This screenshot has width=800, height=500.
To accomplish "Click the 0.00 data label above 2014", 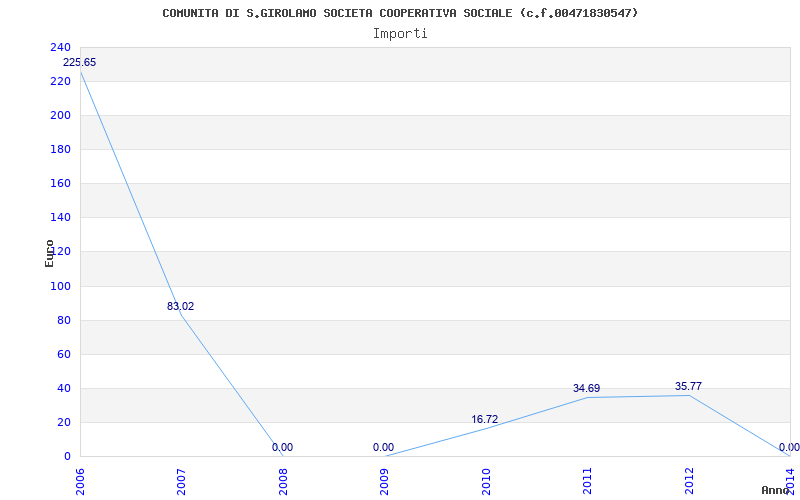I will tap(789, 447).
